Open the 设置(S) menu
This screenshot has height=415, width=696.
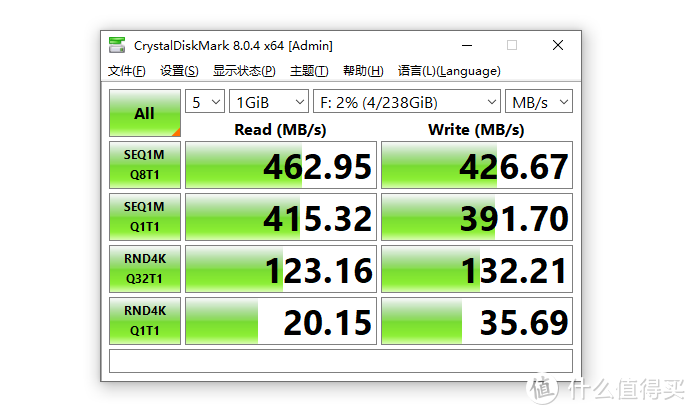pos(179,71)
